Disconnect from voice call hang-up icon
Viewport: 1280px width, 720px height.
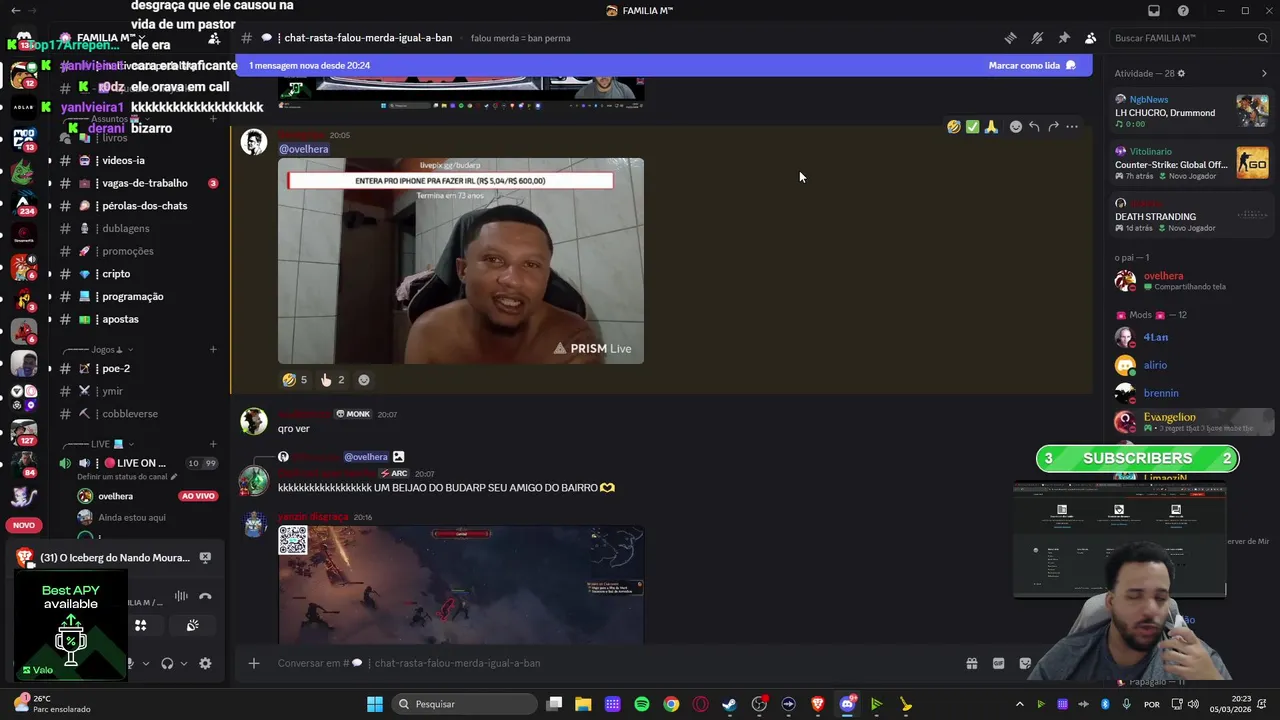(205, 596)
